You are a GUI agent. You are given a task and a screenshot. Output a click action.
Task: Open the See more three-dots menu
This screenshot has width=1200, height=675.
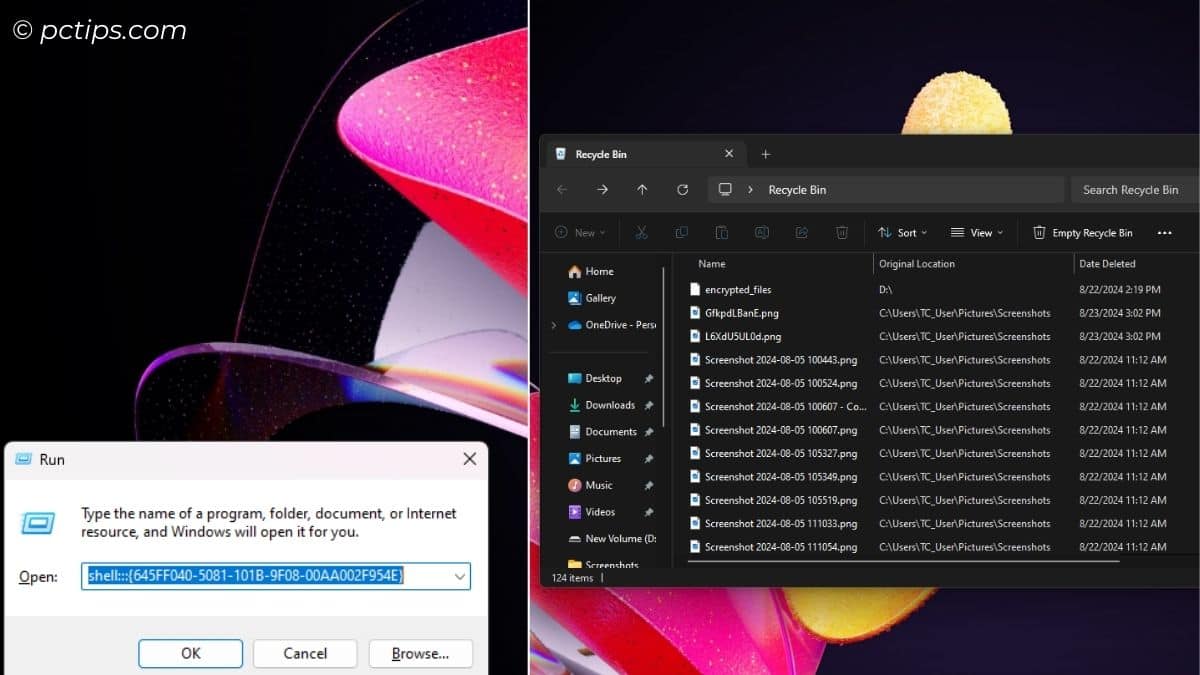[x=1164, y=233]
